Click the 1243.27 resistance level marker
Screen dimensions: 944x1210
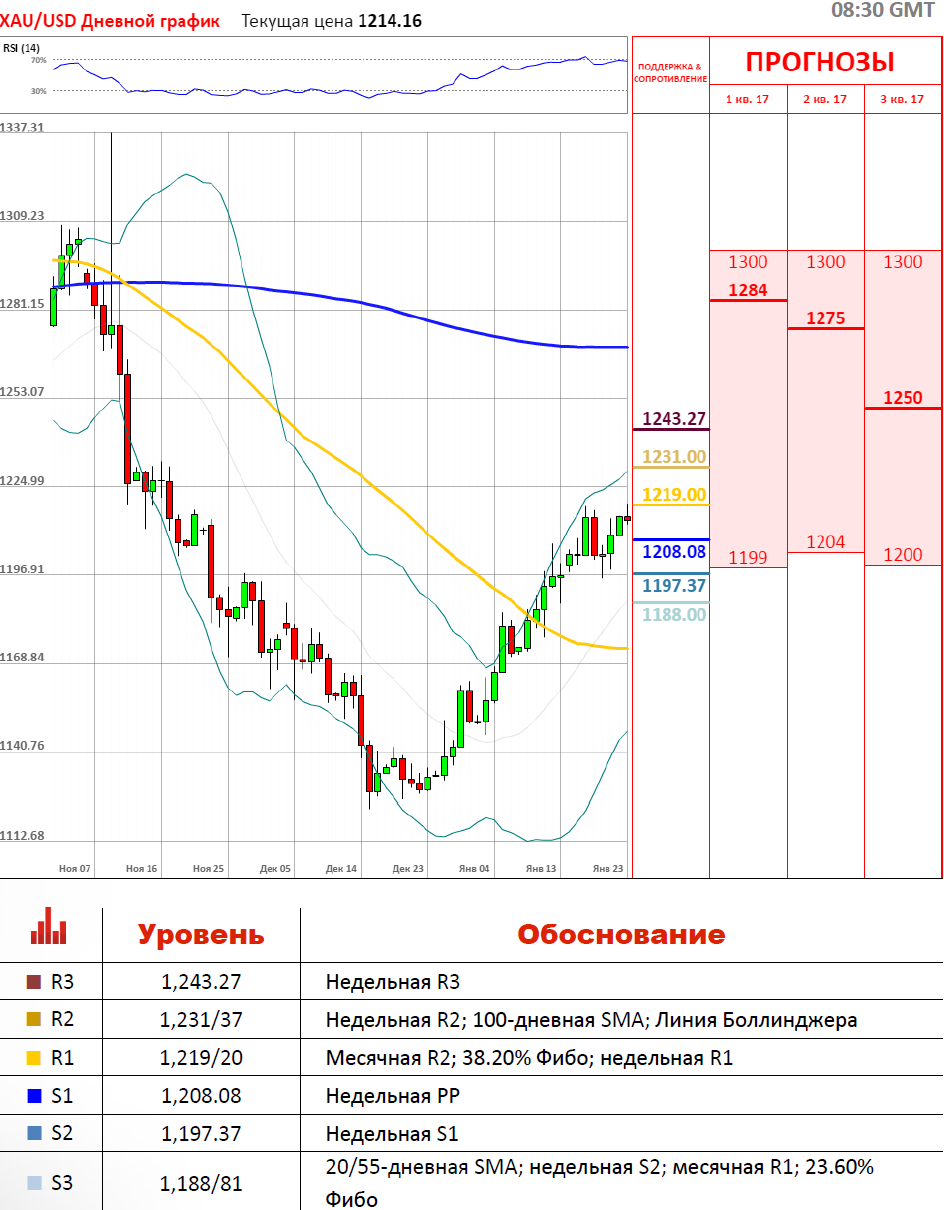[x=674, y=418]
